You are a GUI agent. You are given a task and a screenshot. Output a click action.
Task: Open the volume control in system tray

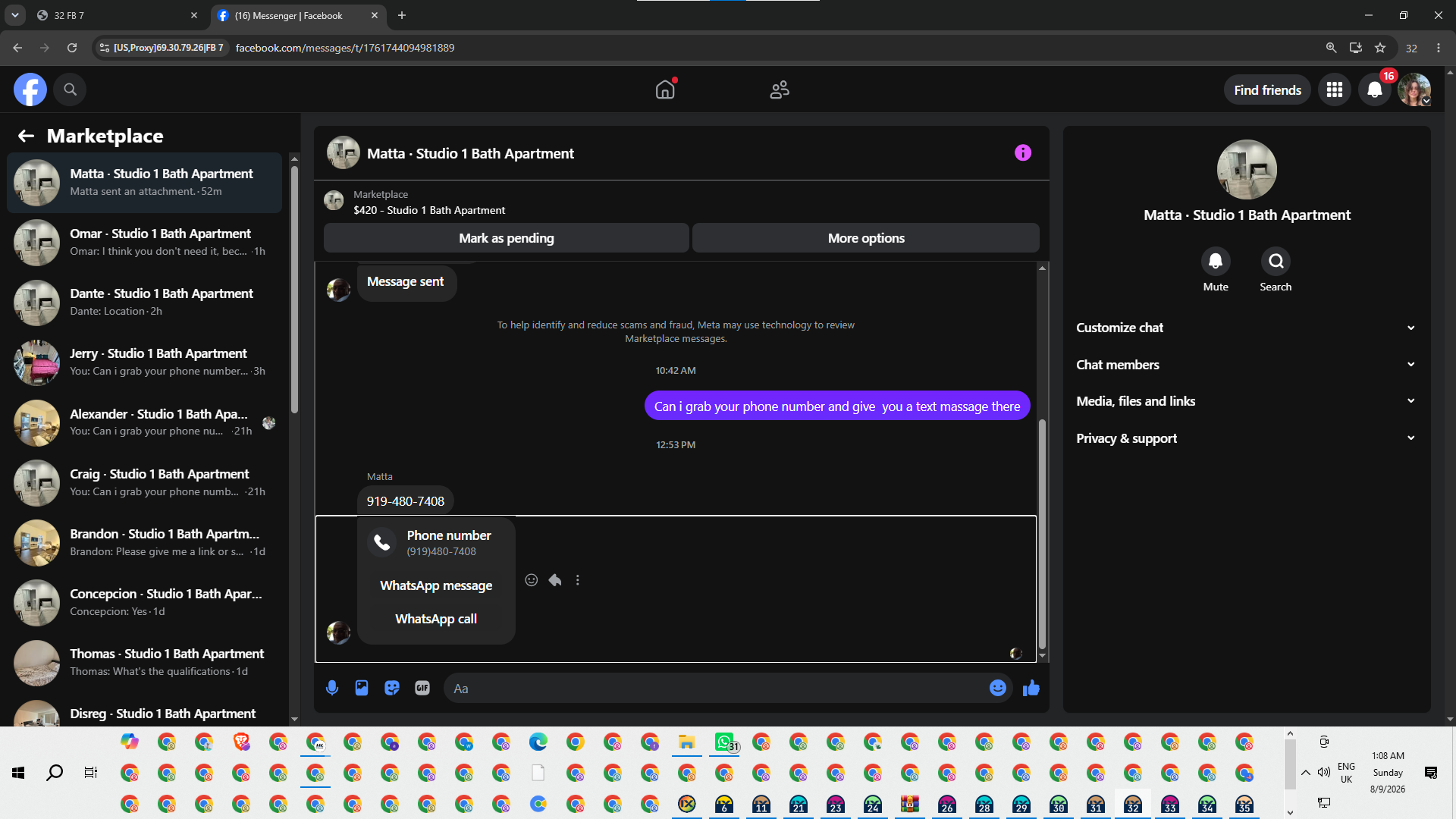point(1324,773)
